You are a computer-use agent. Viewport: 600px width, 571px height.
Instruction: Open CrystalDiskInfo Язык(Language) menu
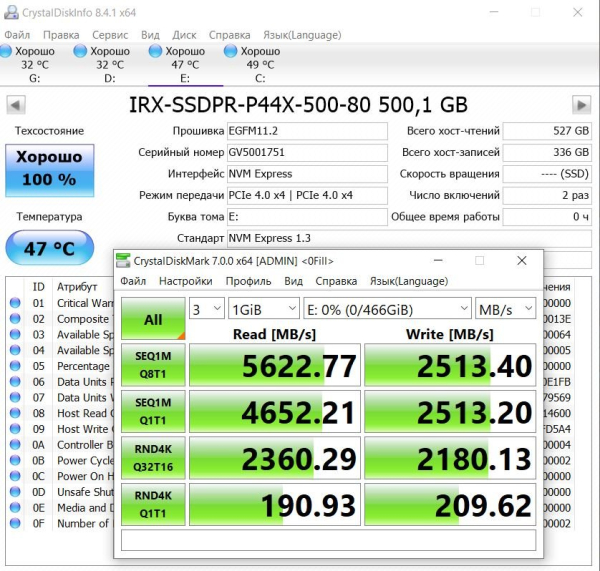point(302,35)
